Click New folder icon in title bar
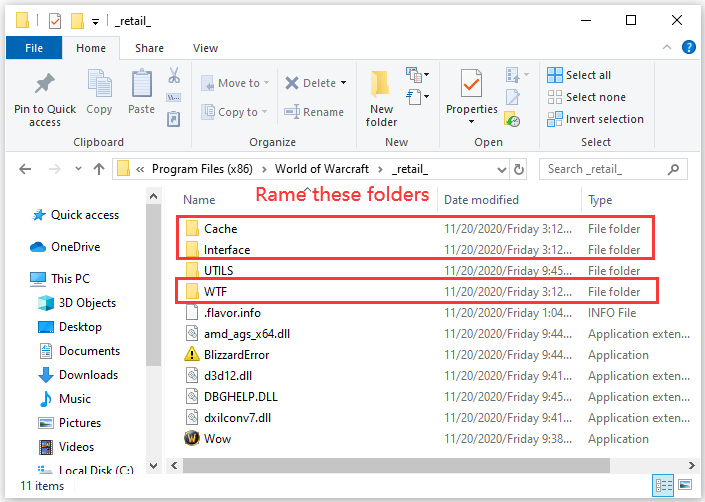The image size is (705, 502). [77, 21]
